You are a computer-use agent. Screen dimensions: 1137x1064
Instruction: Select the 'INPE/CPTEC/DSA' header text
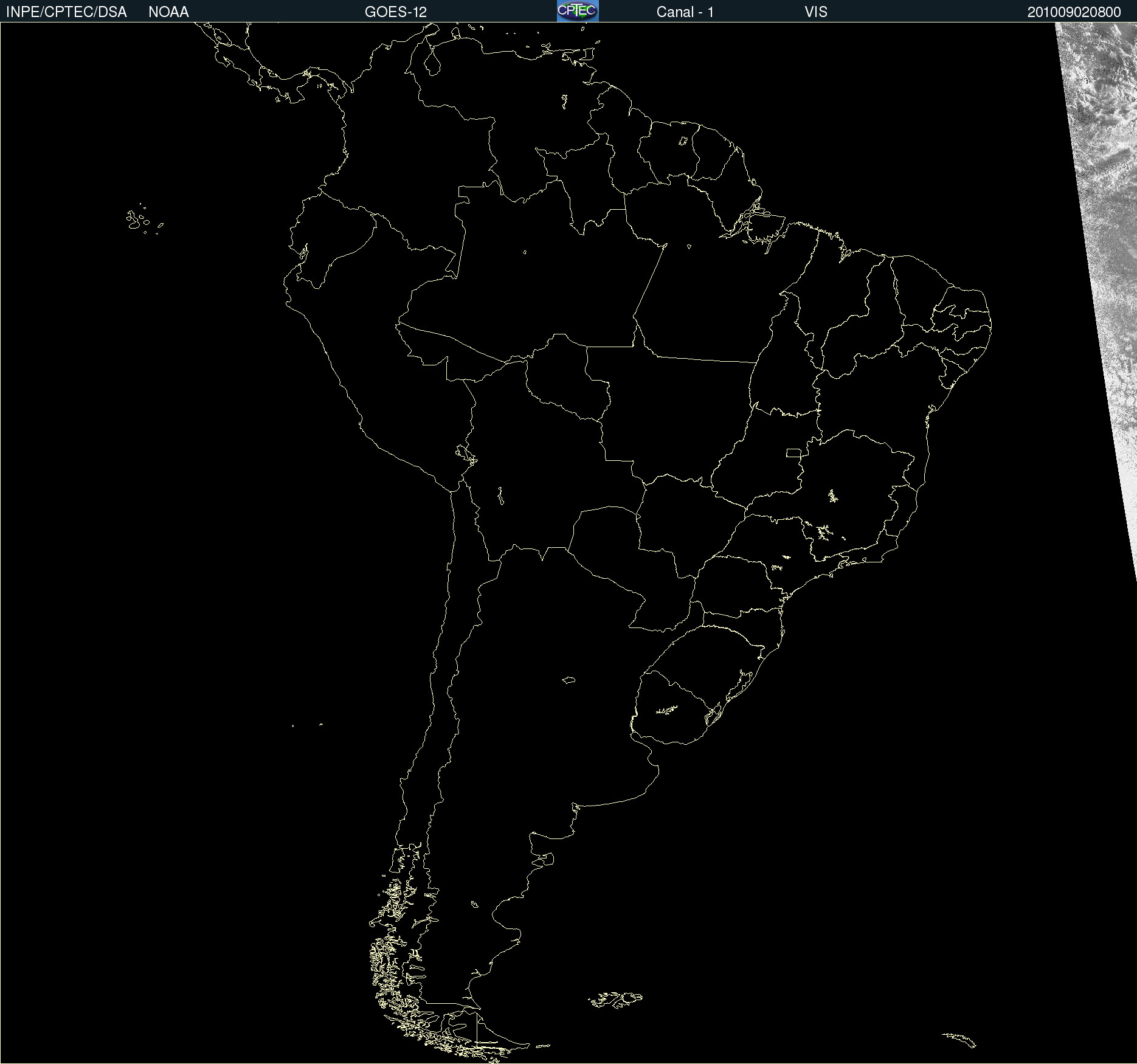[66, 12]
